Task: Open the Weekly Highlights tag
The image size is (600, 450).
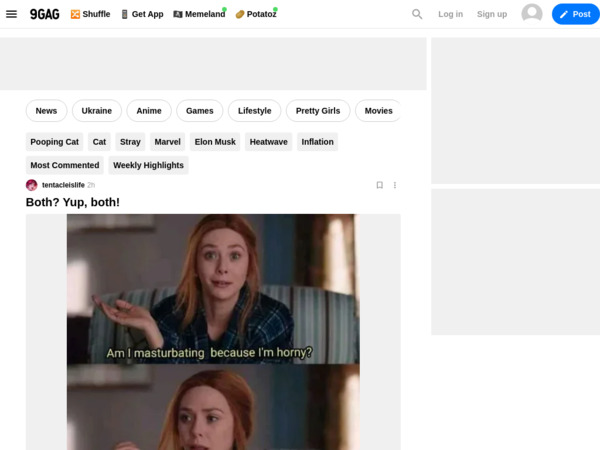Action: (x=148, y=165)
